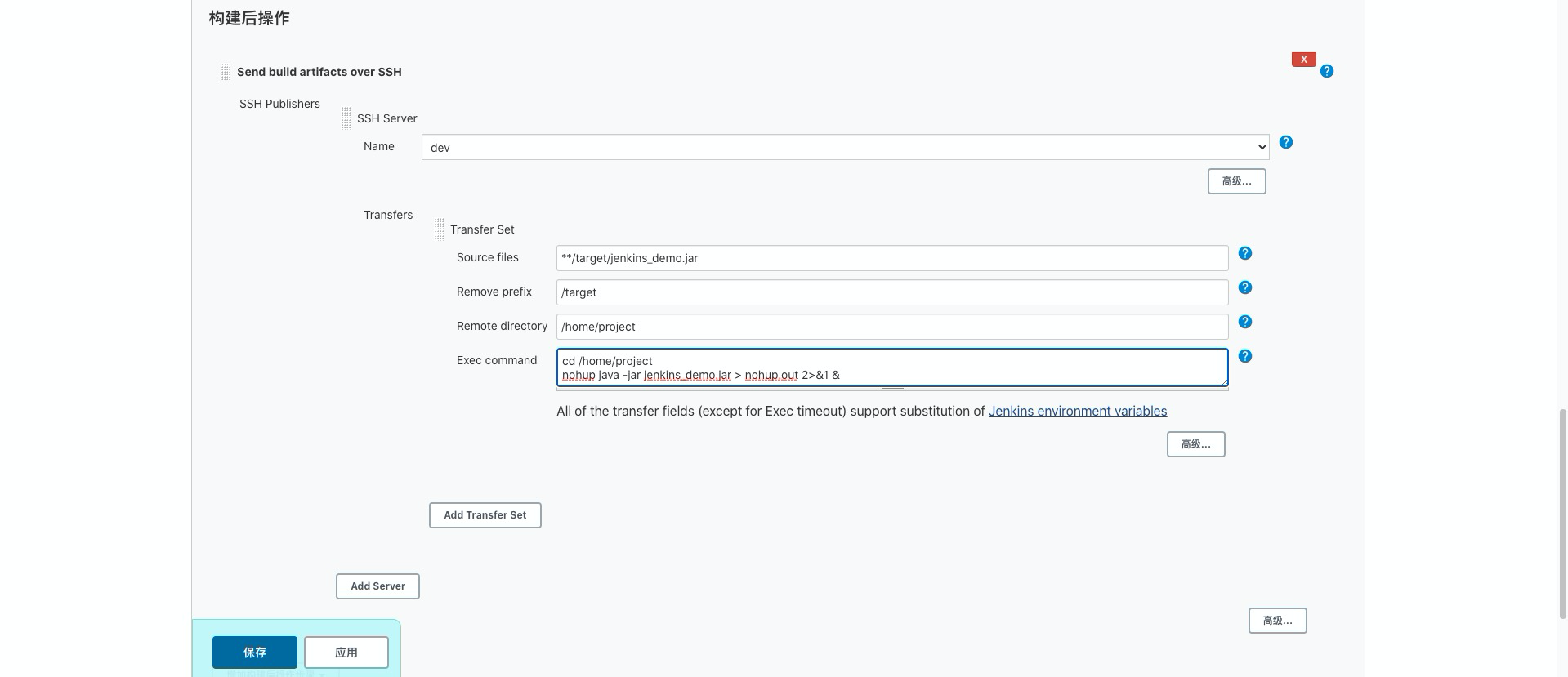Open help for Remove prefix field

coord(1245,287)
